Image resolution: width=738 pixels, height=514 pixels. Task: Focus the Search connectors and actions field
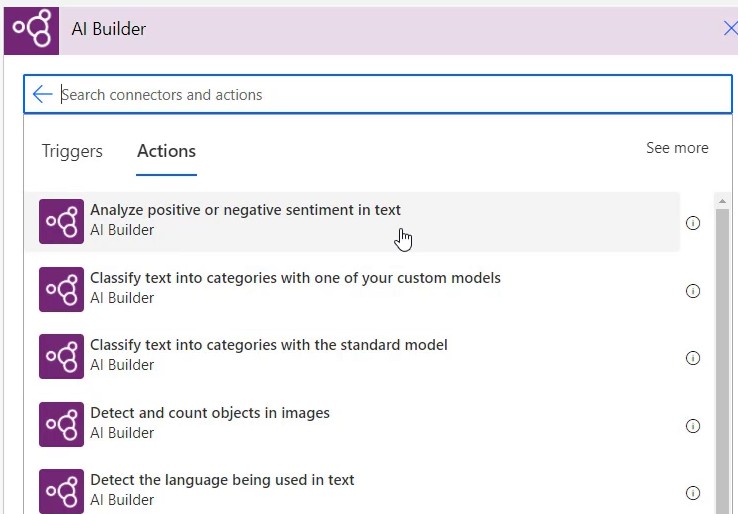coord(394,95)
